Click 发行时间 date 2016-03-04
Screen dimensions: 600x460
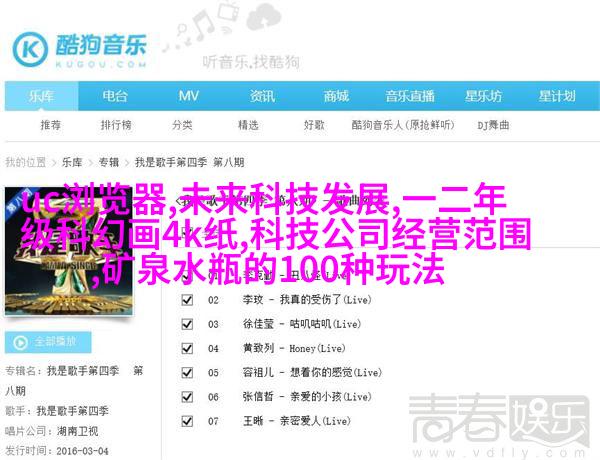coord(82,451)
